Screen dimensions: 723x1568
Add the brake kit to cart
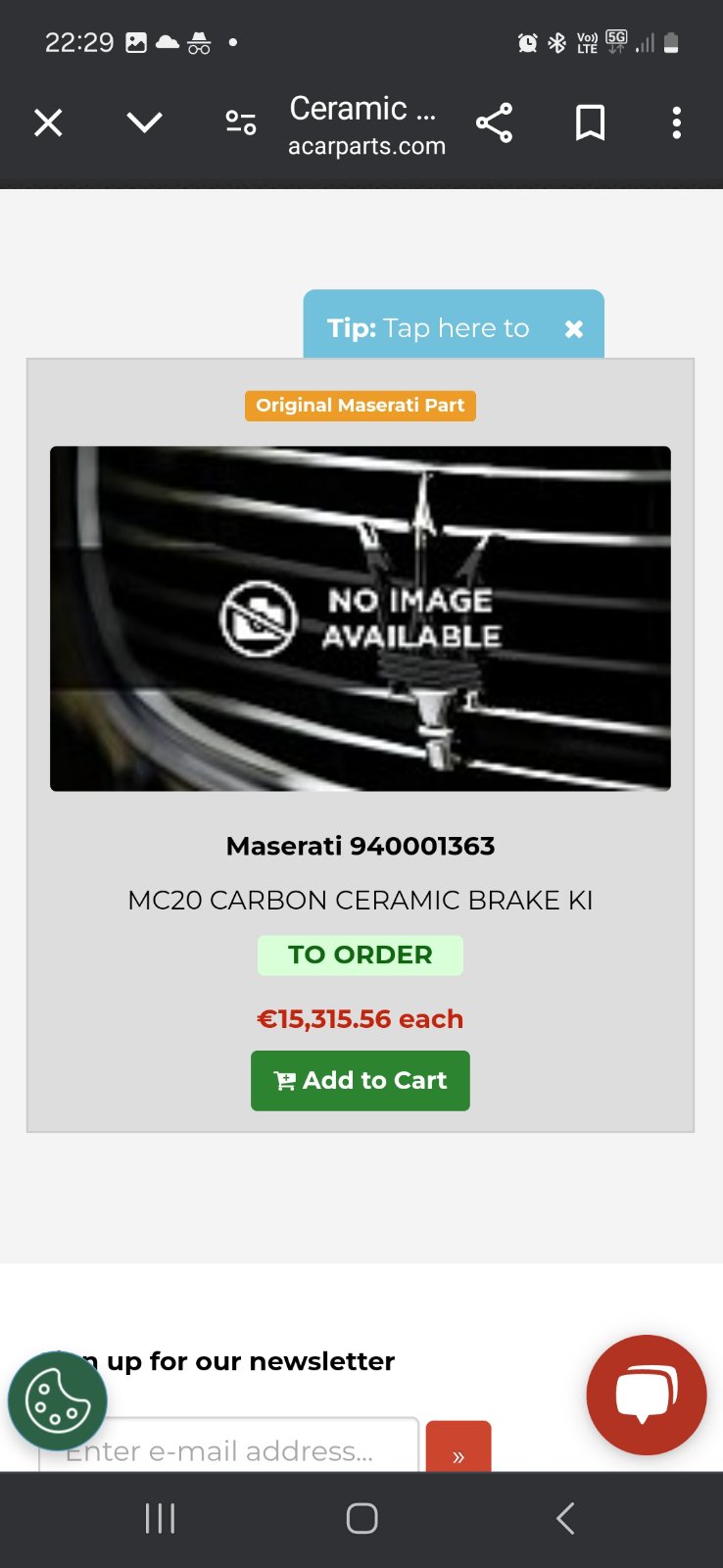(361, 1081)
